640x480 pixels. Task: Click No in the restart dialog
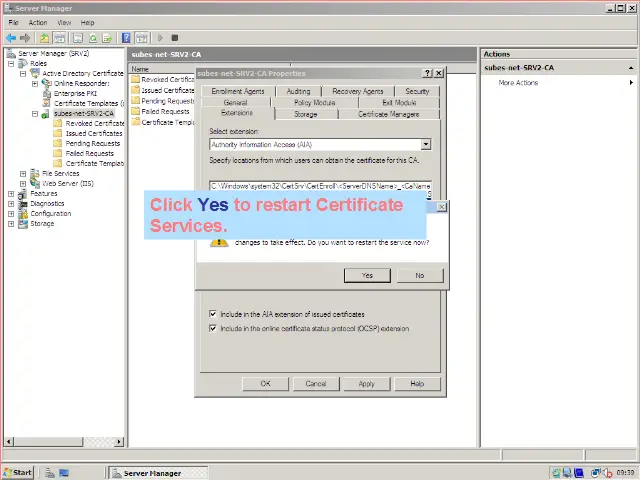pyautogui.click(x=419, y=275)
